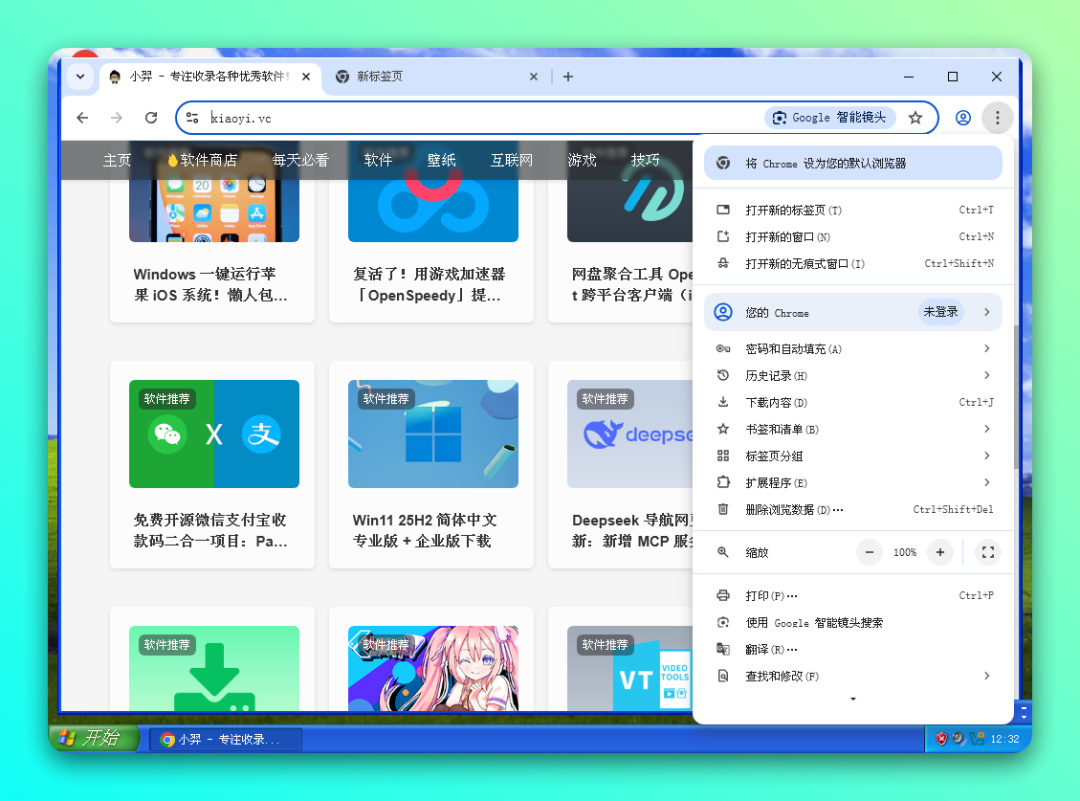Open the Windows 一键运行苹果 iOS article
Image resolution: width=1080 pixels, height=801 pixels.
coord(211,284)
